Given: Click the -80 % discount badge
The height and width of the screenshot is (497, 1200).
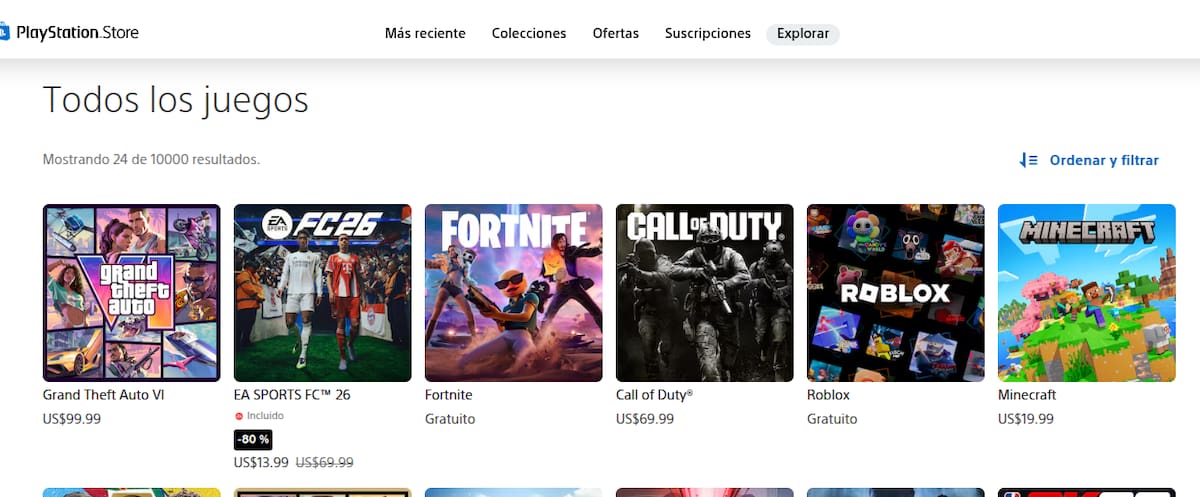Looking at the screenshot, I should pos(253,439).
